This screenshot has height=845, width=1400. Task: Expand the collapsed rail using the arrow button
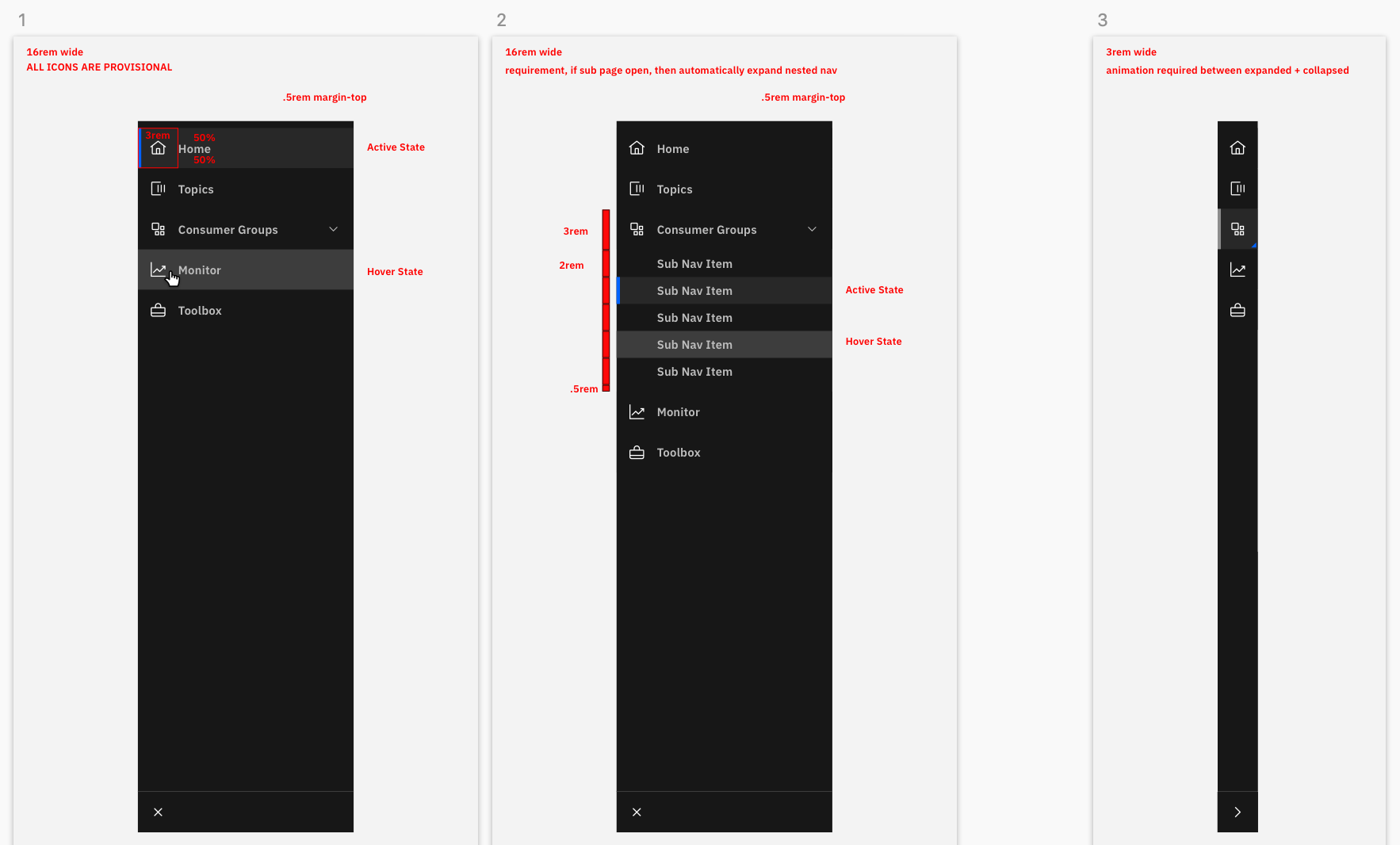tap(1237, 812)
